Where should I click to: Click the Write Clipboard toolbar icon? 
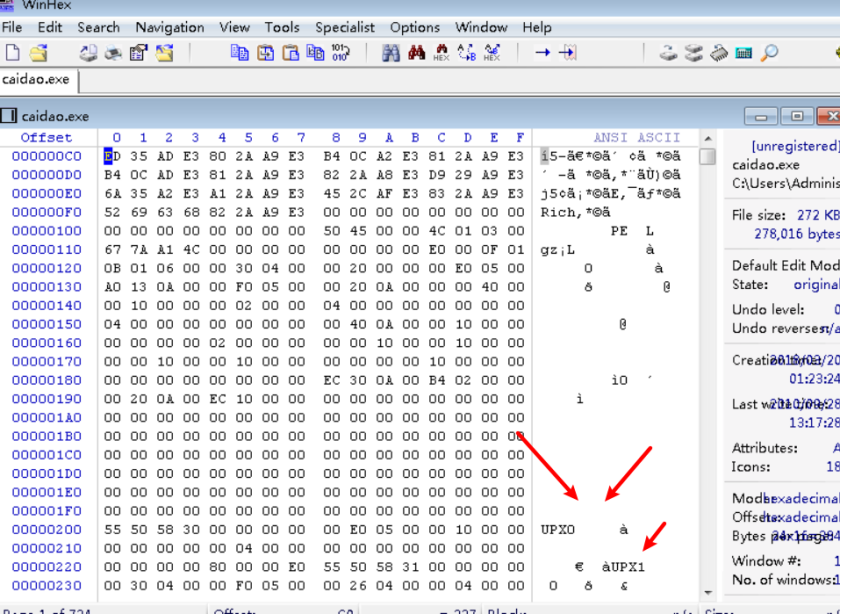265,53
